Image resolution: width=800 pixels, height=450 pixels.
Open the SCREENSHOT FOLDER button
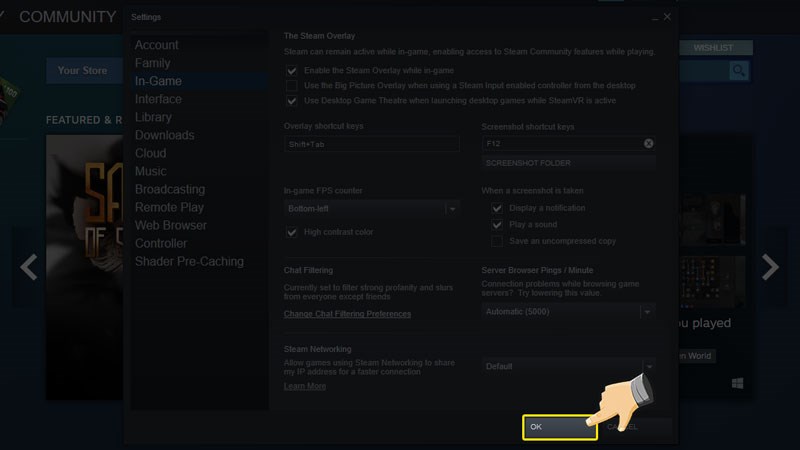(x=568, y=163)
